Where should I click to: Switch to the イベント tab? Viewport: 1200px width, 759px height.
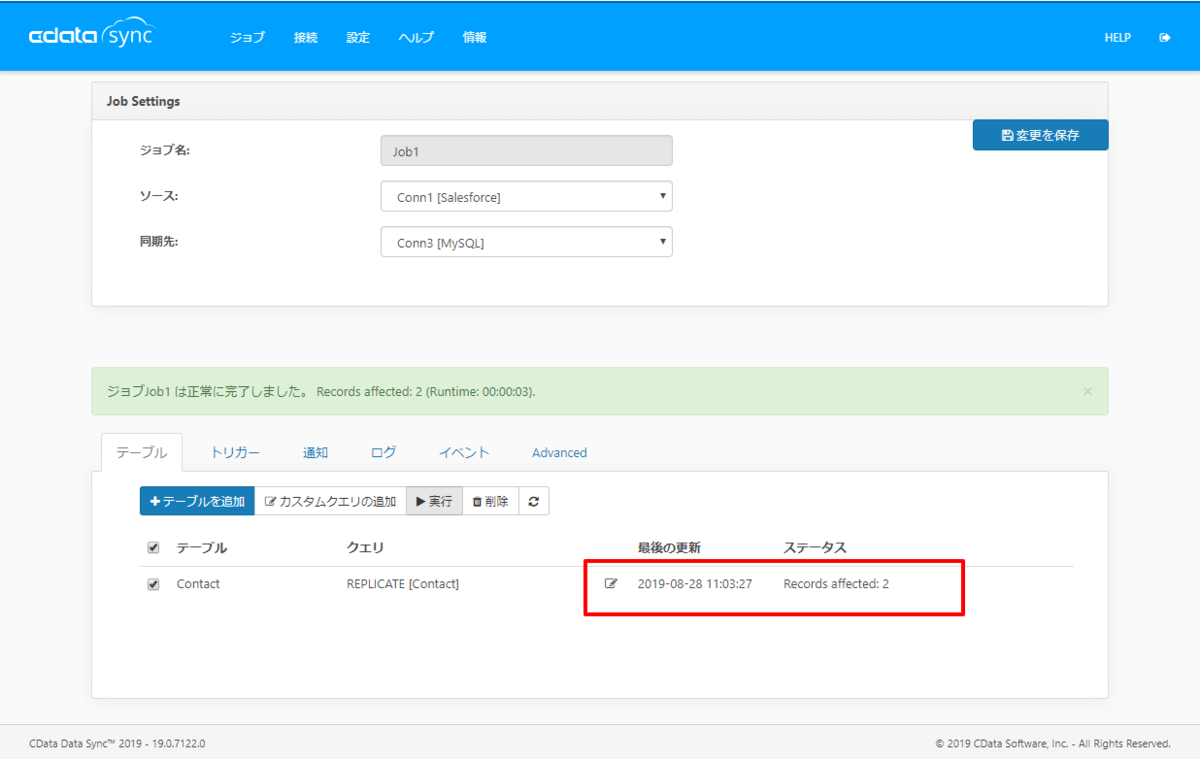[465, 453]
